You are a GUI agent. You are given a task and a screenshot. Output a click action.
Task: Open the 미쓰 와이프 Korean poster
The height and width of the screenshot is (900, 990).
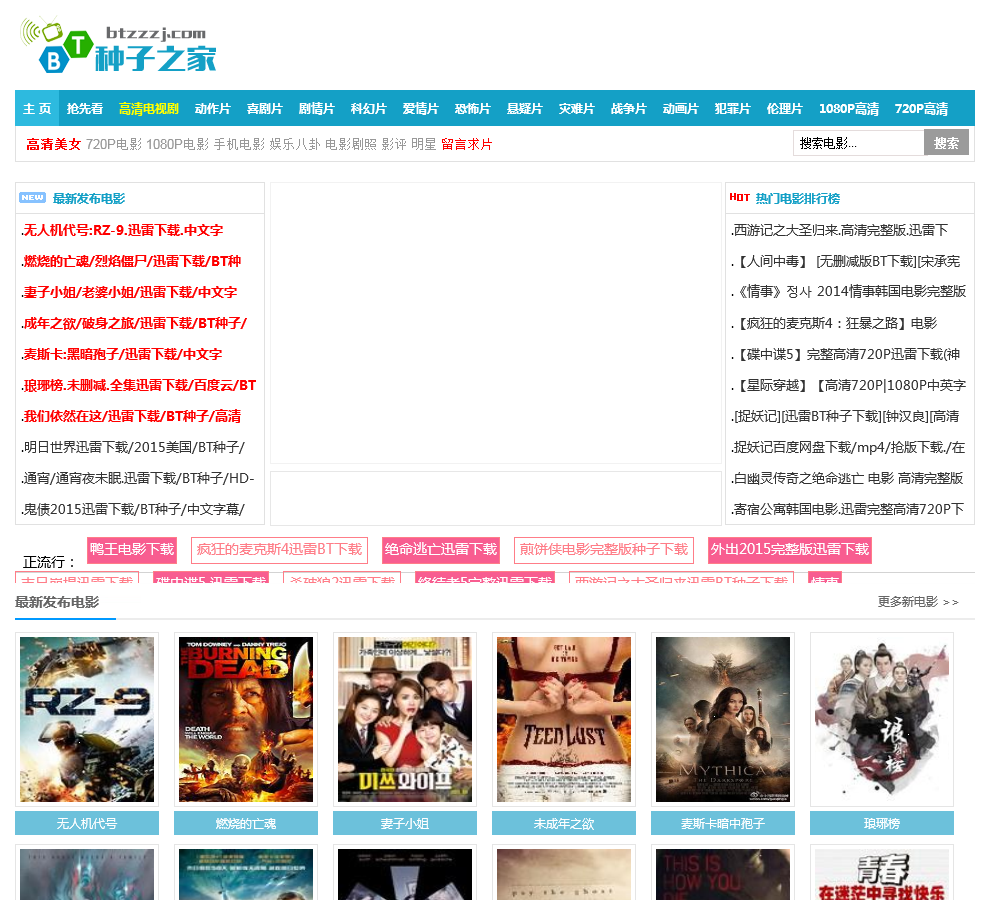405,719
